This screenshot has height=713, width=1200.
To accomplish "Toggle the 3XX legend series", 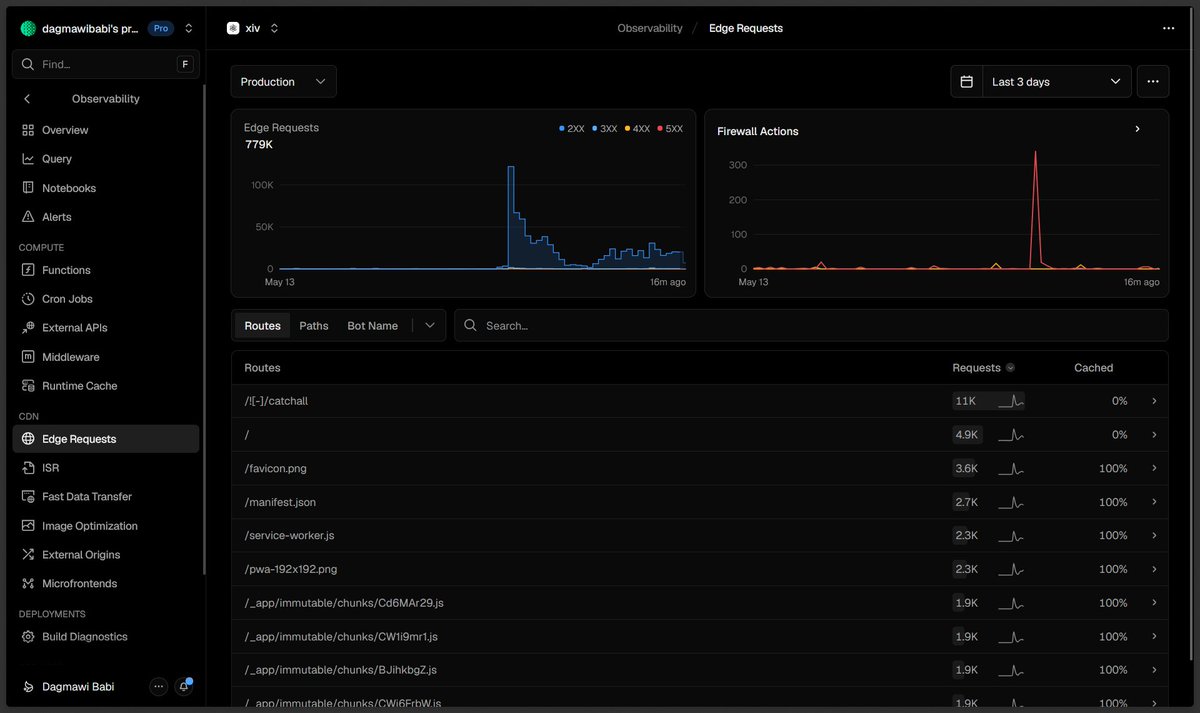I will (x=605, y=129).
